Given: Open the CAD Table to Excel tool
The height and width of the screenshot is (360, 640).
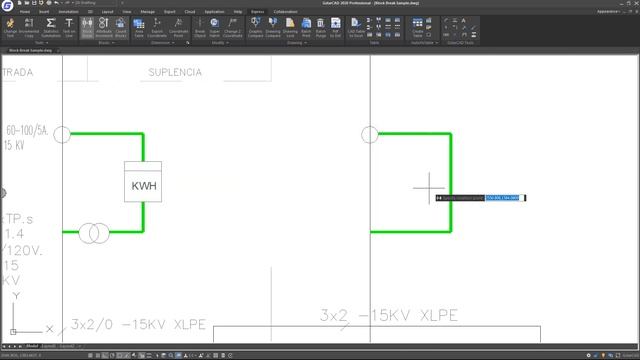Looking at the screenshot, I should (356, 28).
